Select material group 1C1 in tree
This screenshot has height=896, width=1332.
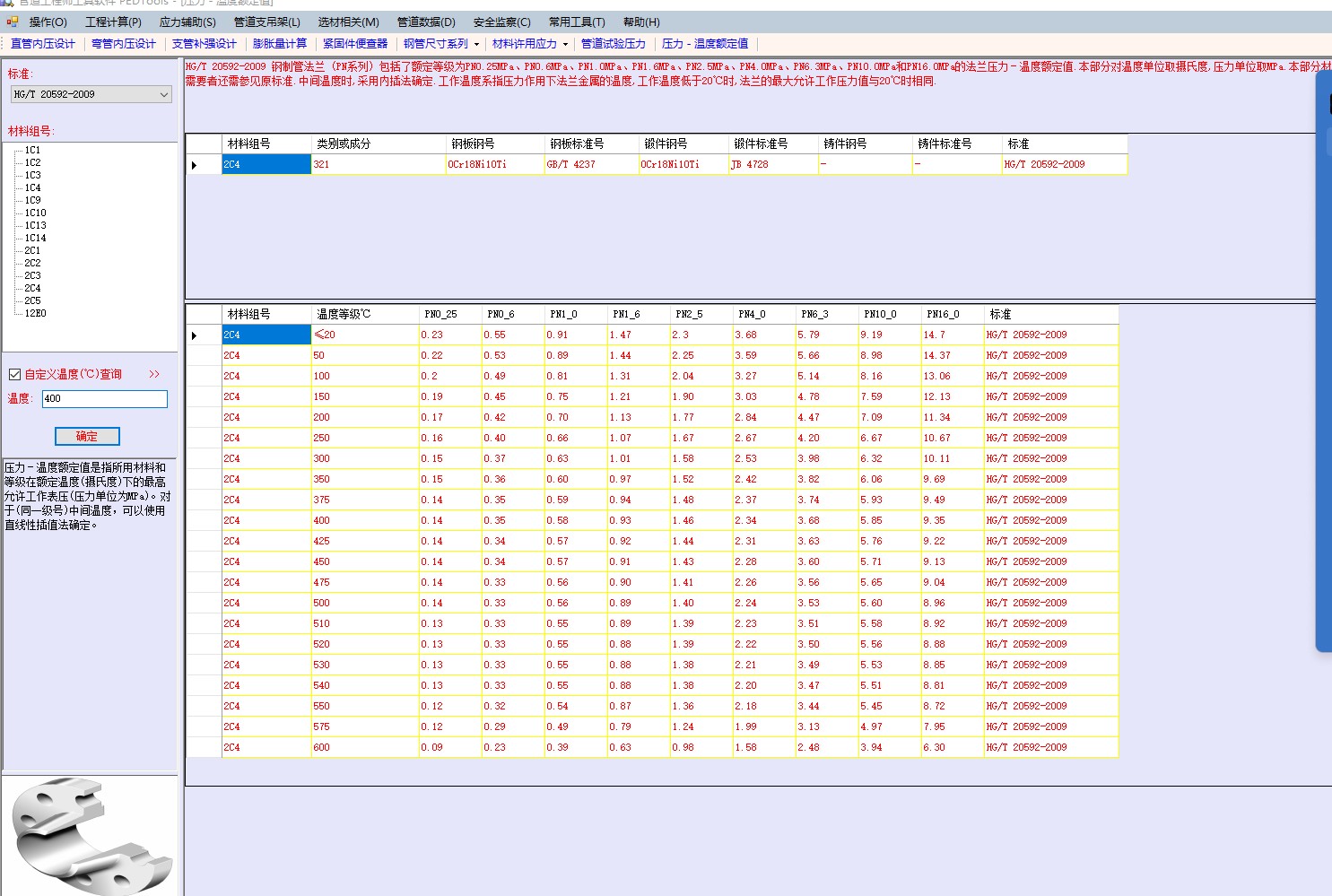[32, 150]
